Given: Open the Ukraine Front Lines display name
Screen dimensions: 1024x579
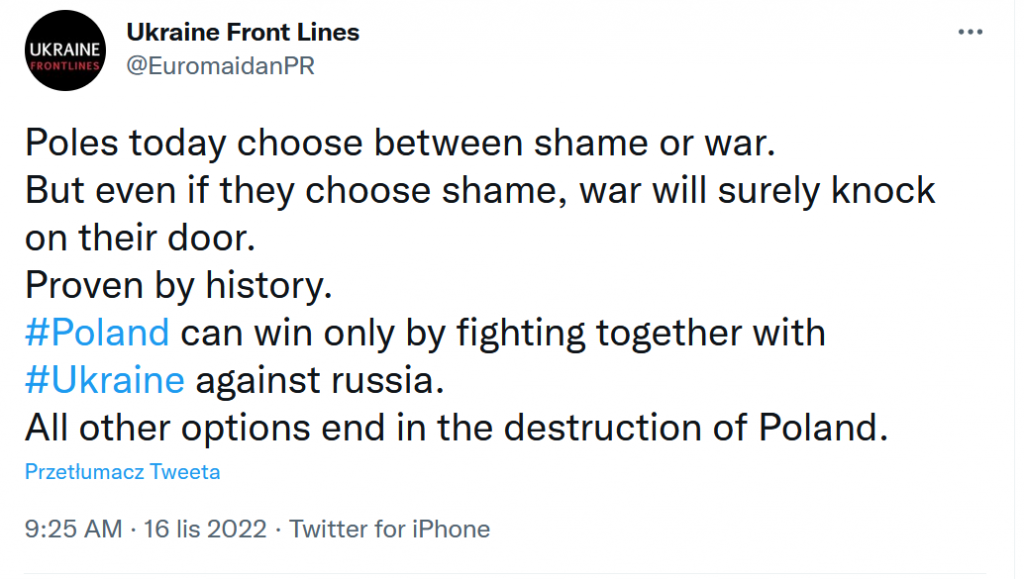Looking at the screenshot, I should [x=242, y=32].
